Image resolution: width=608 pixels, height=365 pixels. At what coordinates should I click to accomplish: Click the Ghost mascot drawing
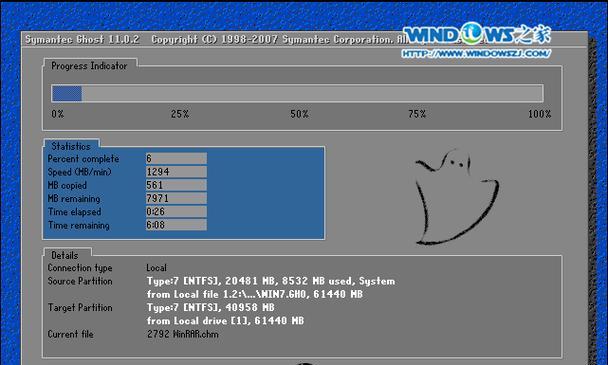(456, 197)
